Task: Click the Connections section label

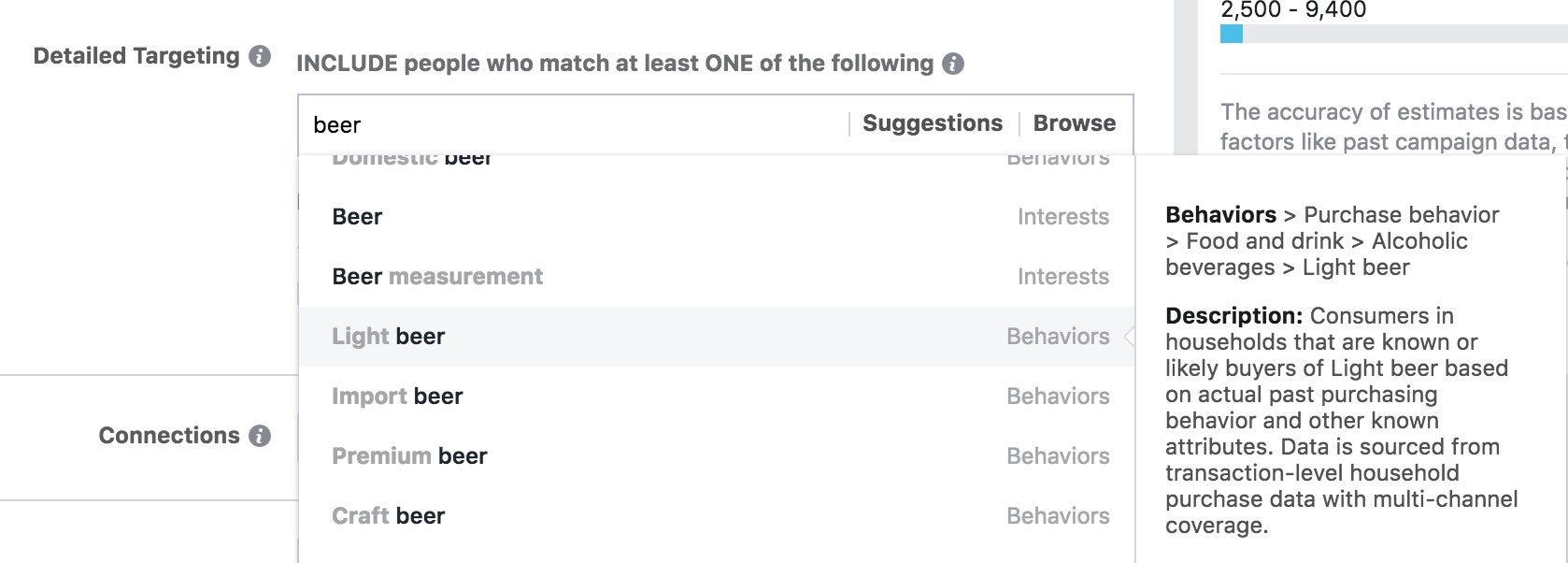Action: pos(169,436)
